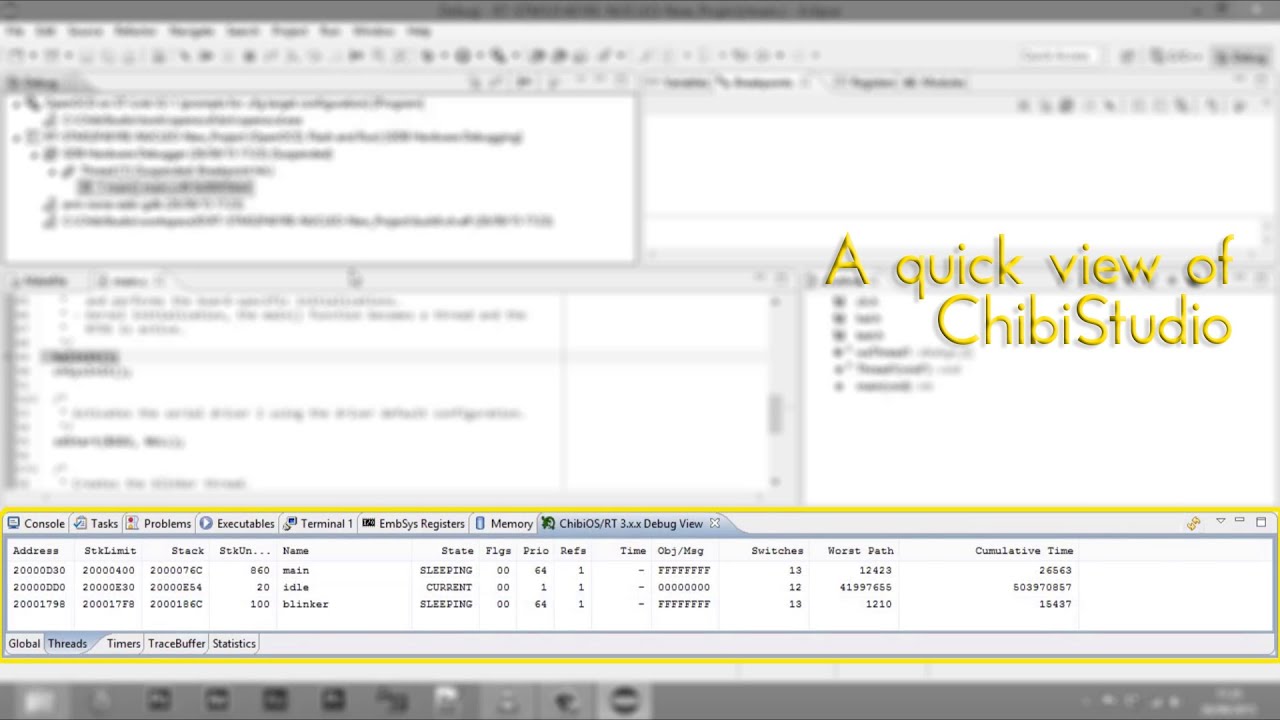This screenshot has width=1280, height=720.
Task: Click stack limit value 200017F8
Action: click(108, 604)
